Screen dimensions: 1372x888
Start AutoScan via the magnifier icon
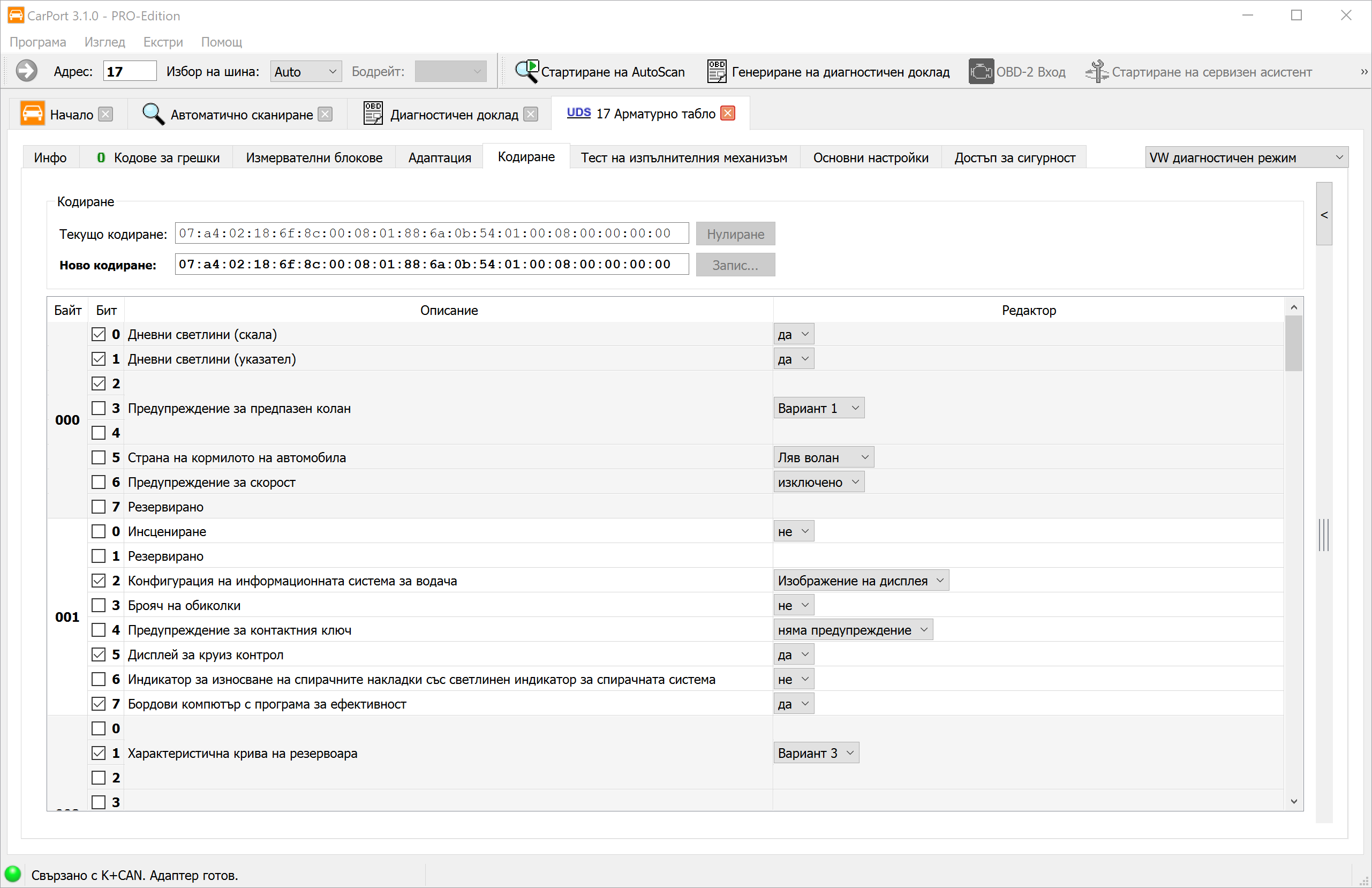point(526,72)
